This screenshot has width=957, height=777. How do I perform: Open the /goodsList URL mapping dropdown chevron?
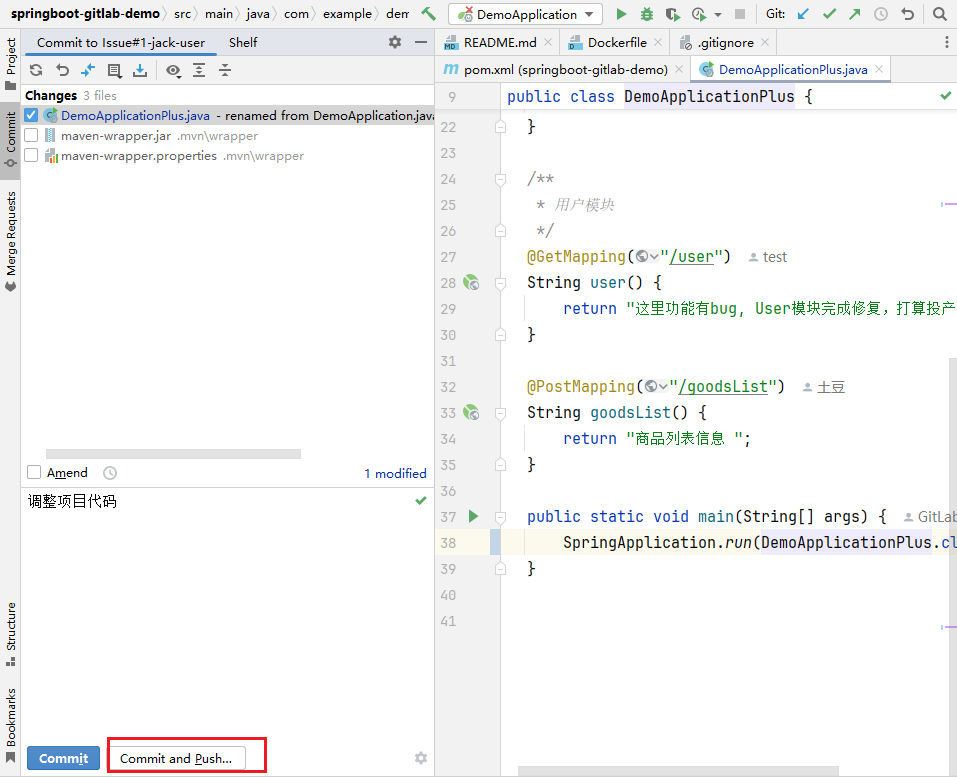click(663, 386)
